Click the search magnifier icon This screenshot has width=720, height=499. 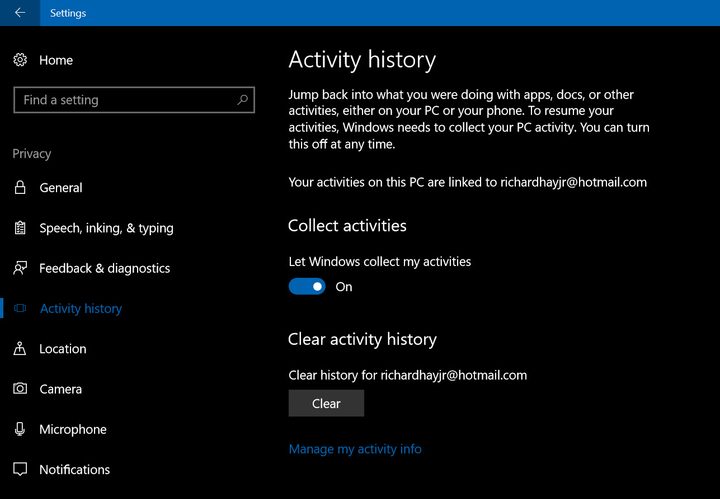click(x=242, y=100)
